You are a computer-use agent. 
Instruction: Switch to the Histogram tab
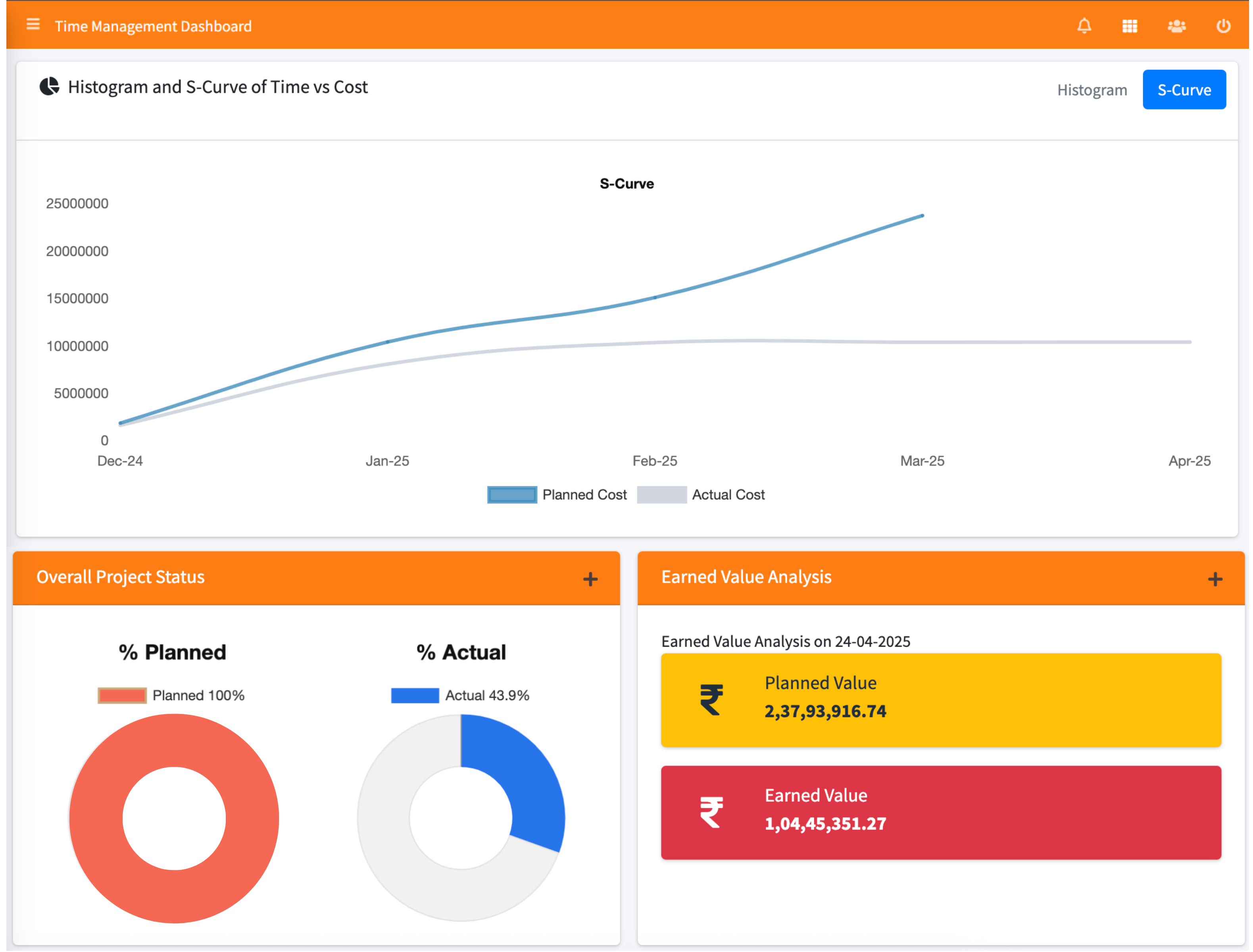pos(1092,90)
